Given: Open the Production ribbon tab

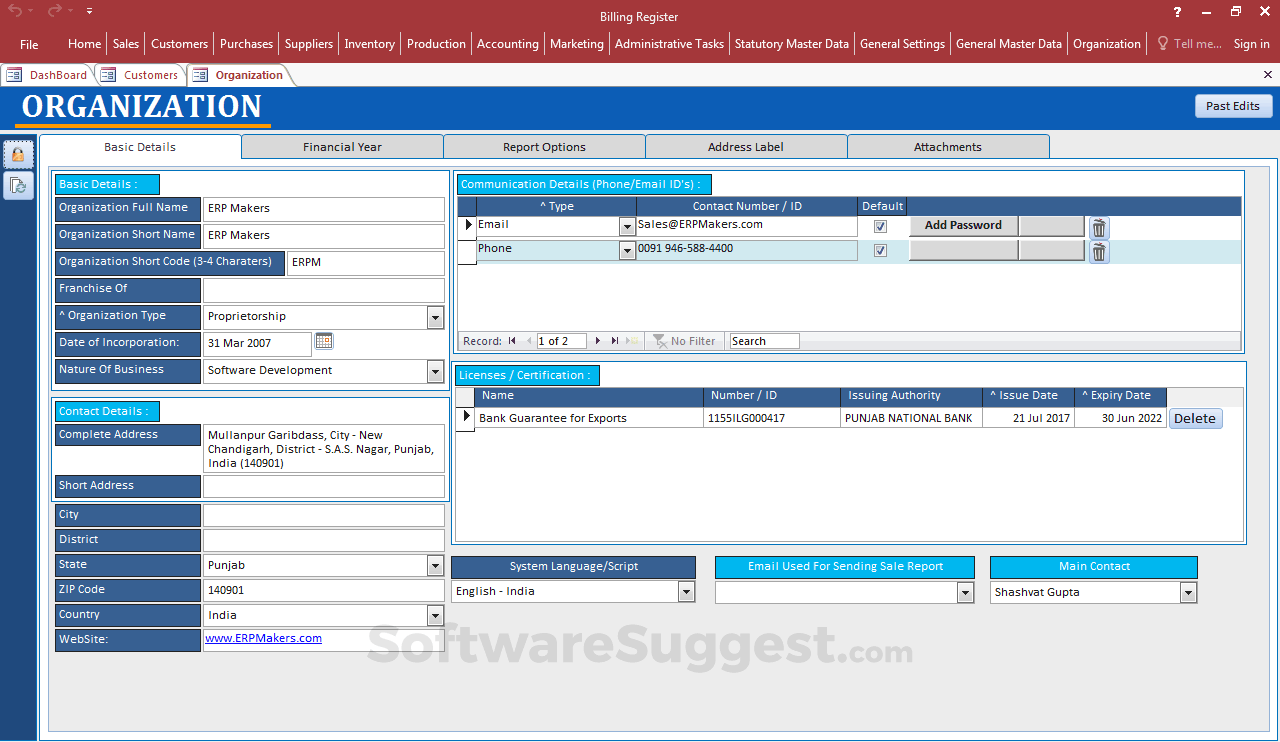Looking at the screenshot, I should click(436, 44).
